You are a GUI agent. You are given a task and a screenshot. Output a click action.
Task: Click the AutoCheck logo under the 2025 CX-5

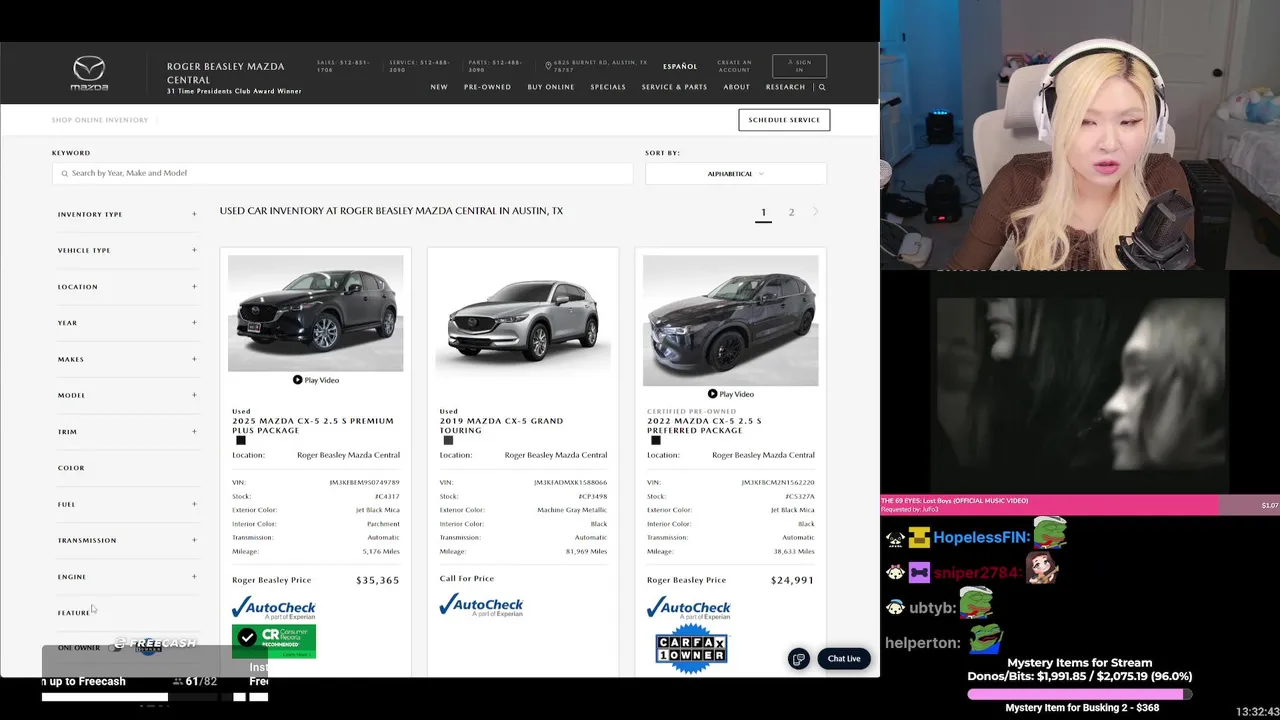(x=273, y=607)
